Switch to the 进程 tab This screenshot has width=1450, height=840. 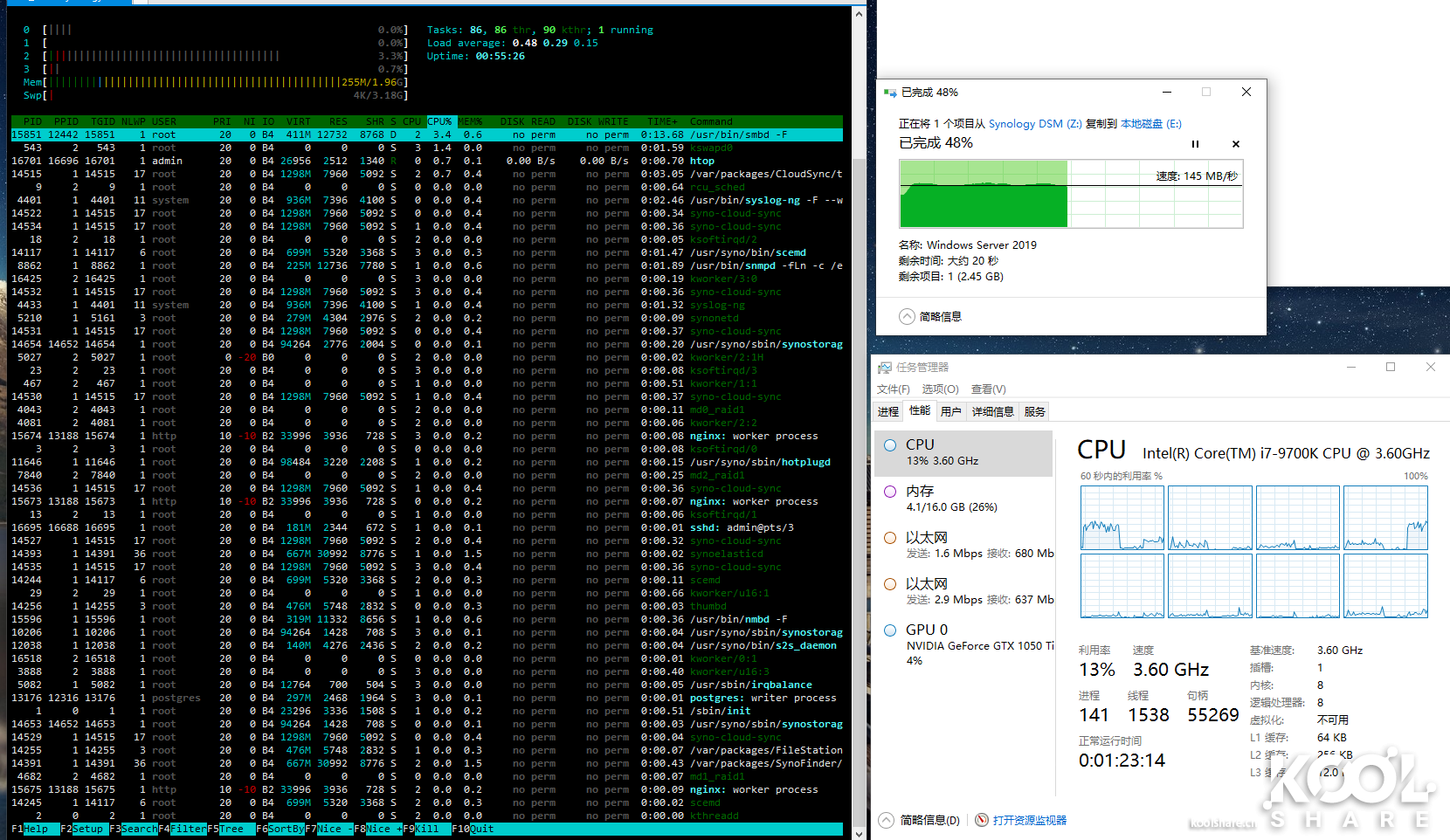[x=888, y=412]
